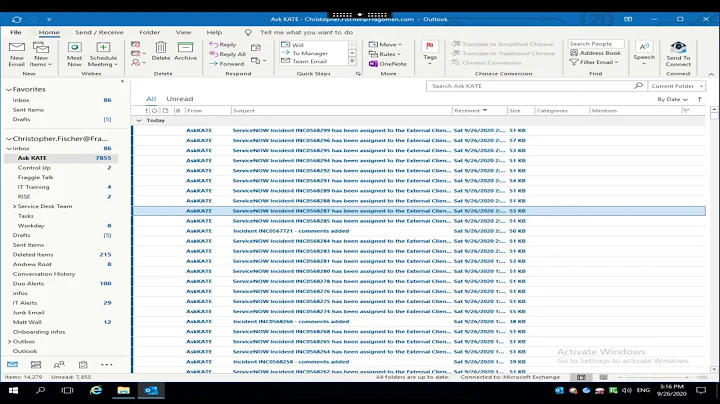The image size is (720, 404).
Task: Open the Rules dropdown
Action: point(385,54)
